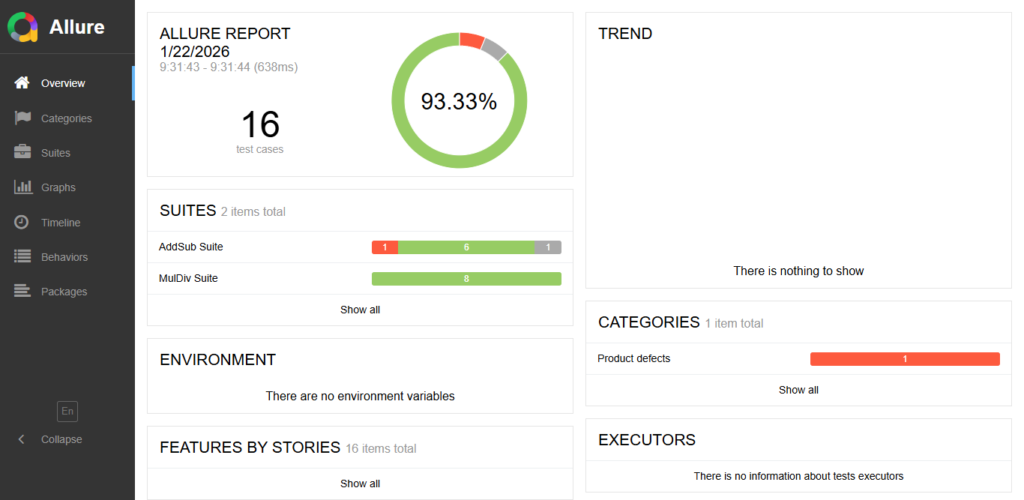Image resolution: width=1024 pixels, height=500 pixels.
Task: Click the 'There is nothing to show' text
Action: (x=798, y=271)
